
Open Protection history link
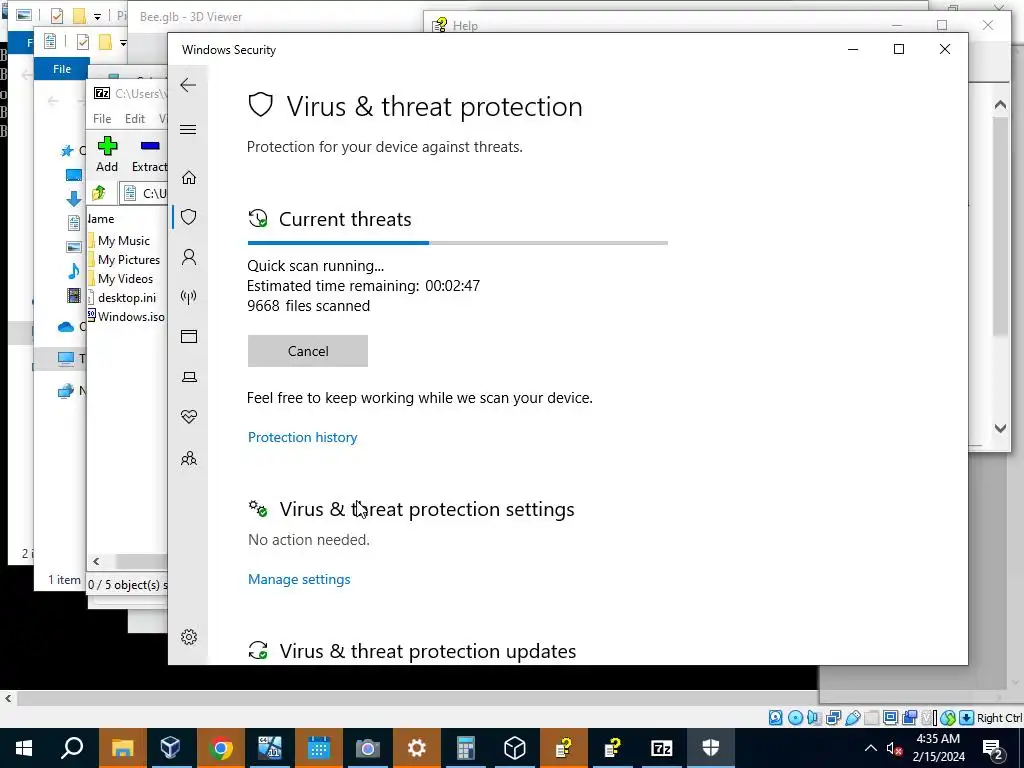coord(302,437)
